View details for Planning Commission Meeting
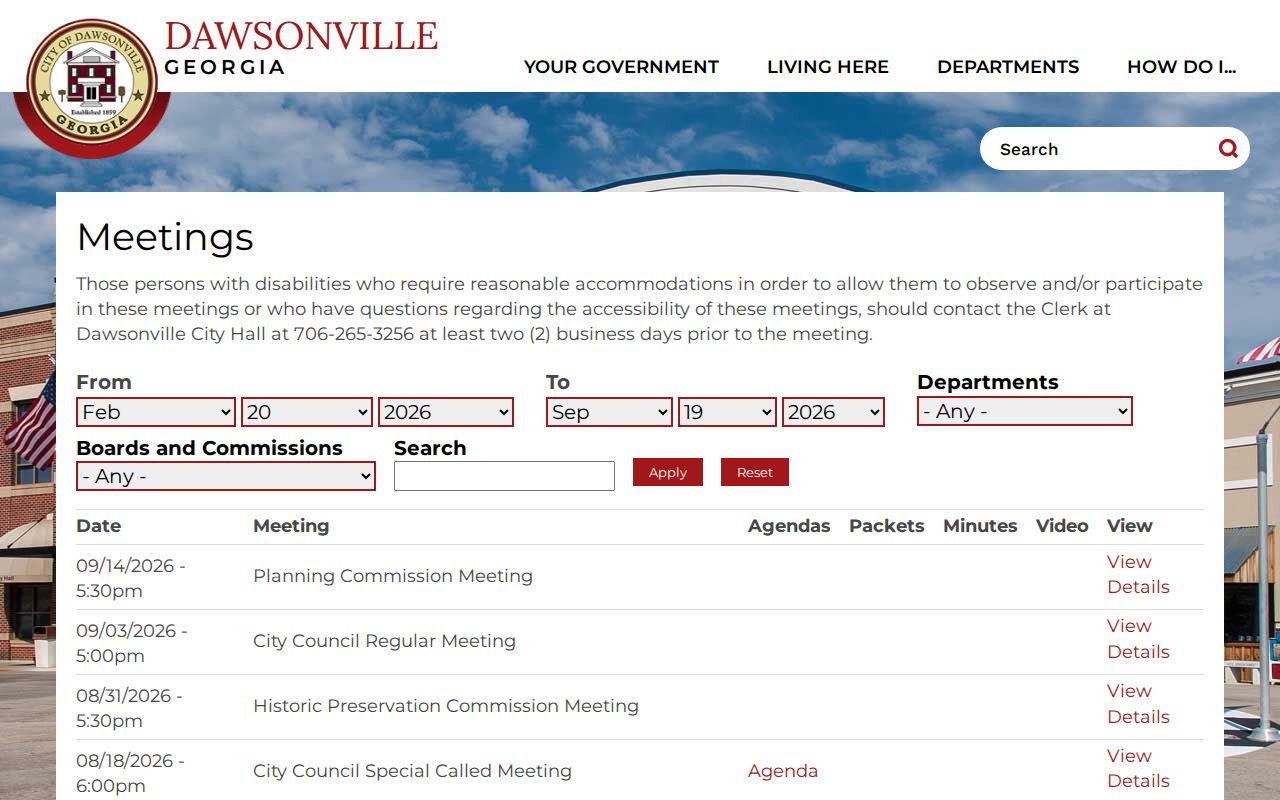Image resolution: width=1280 pixels, height=800 pixels. coord(1138,574)
